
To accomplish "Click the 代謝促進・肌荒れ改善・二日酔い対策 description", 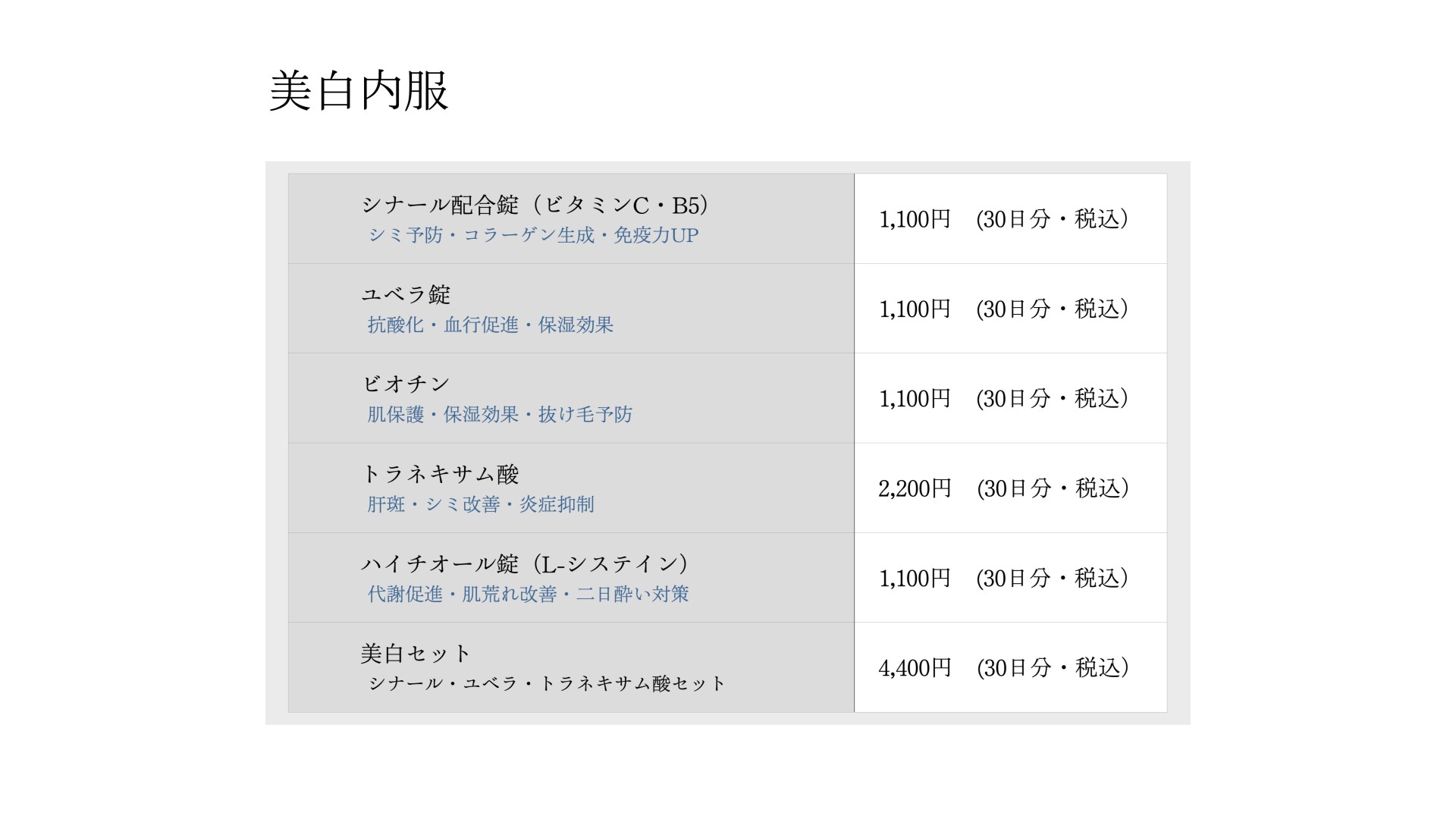I will (528, 595).
